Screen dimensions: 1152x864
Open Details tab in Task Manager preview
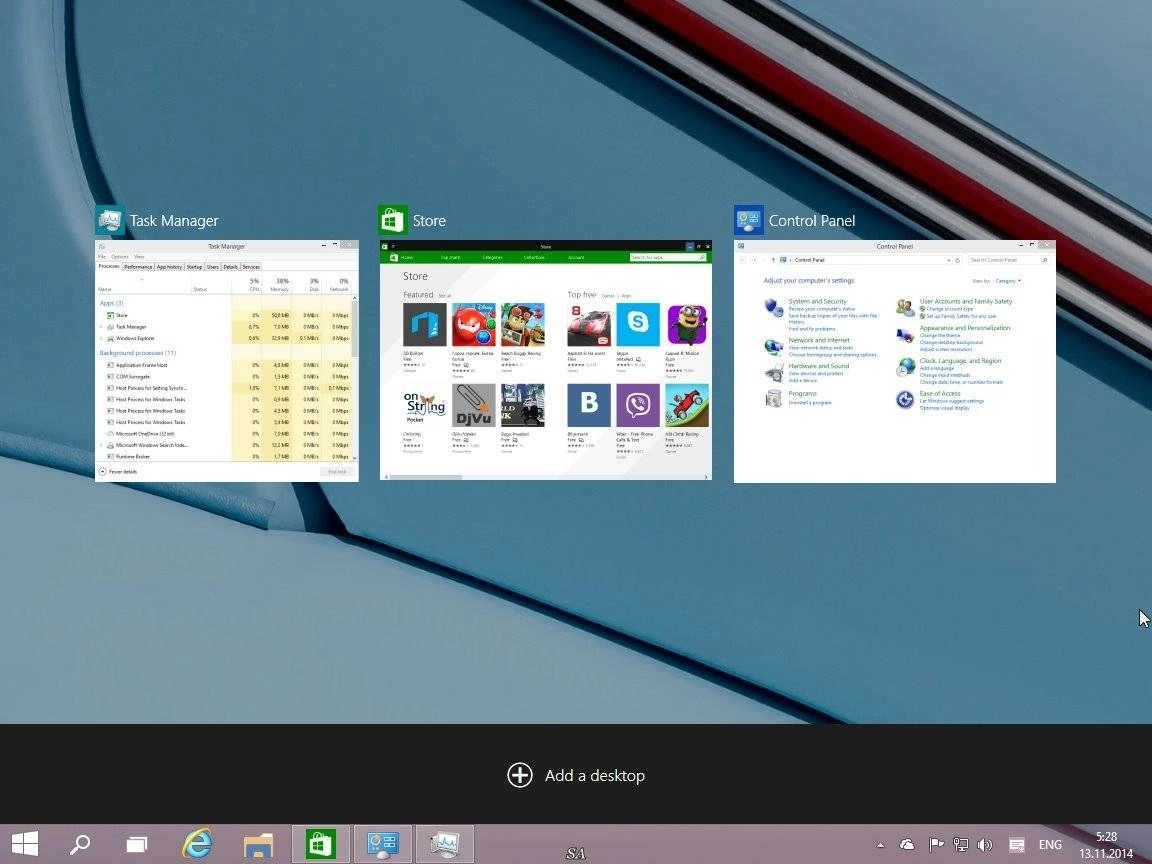(x=231, y=267)
